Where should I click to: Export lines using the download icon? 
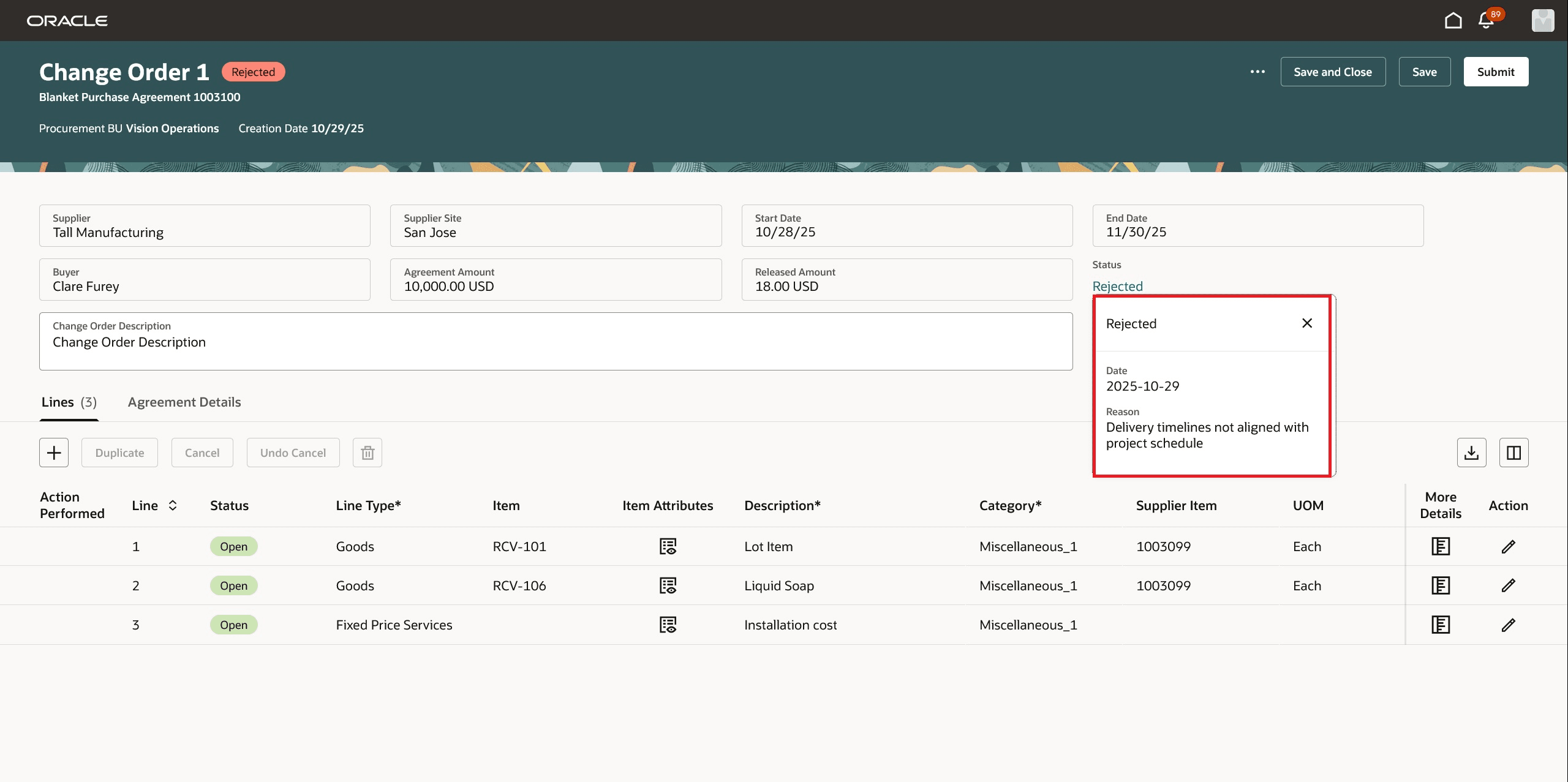coord(1472,452)
